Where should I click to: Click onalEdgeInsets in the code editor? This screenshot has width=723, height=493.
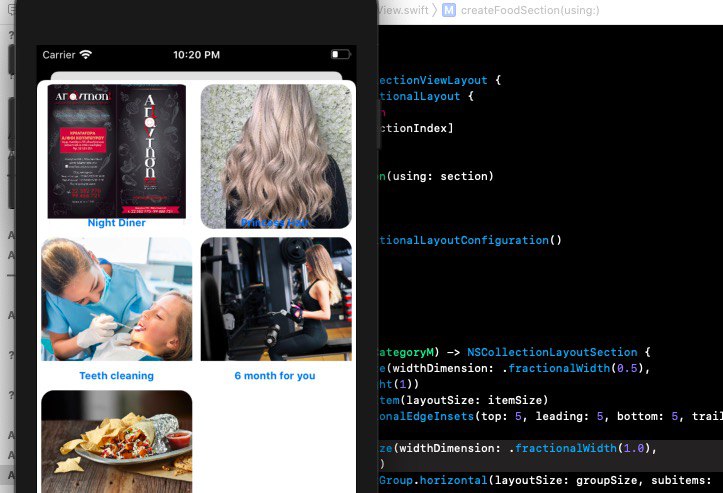(427, 416)
